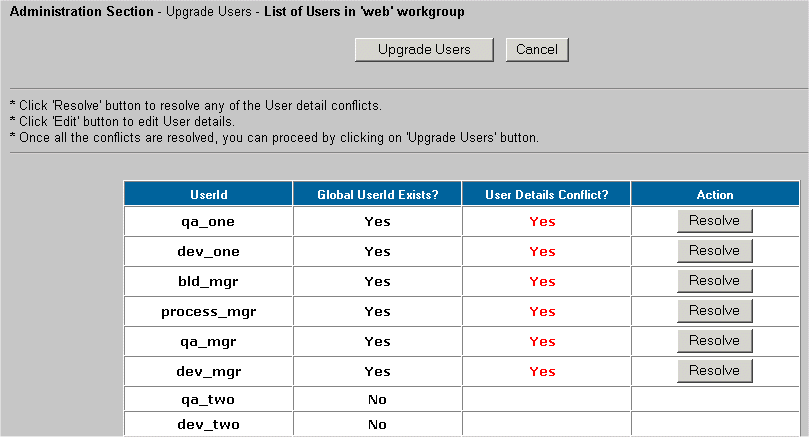Select the qa_two user ID cell

[x=208, y=399]
